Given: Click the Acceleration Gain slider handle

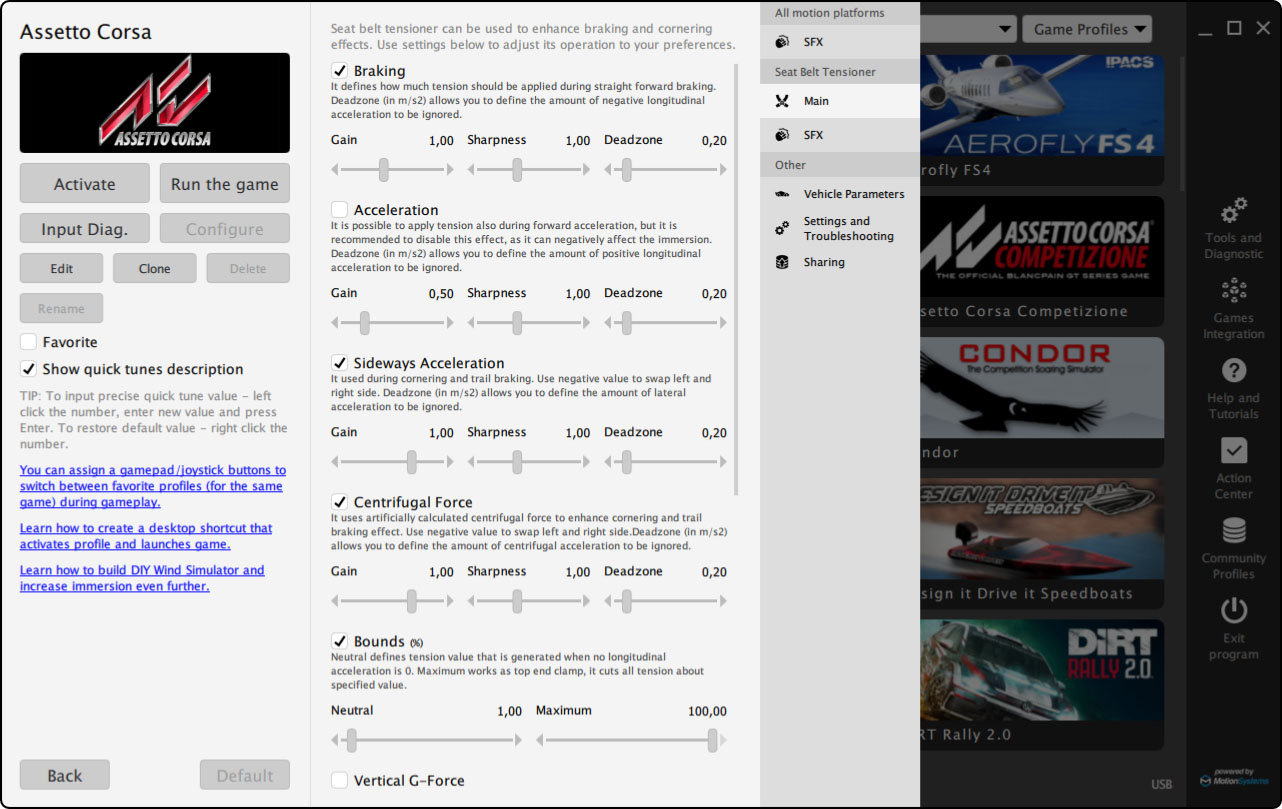Looking at the screenshot, I should coord(365,324).
